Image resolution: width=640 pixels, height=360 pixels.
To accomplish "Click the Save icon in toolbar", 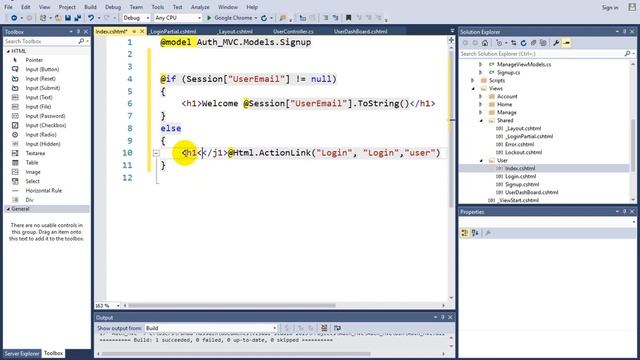I will tap(68, 18).
